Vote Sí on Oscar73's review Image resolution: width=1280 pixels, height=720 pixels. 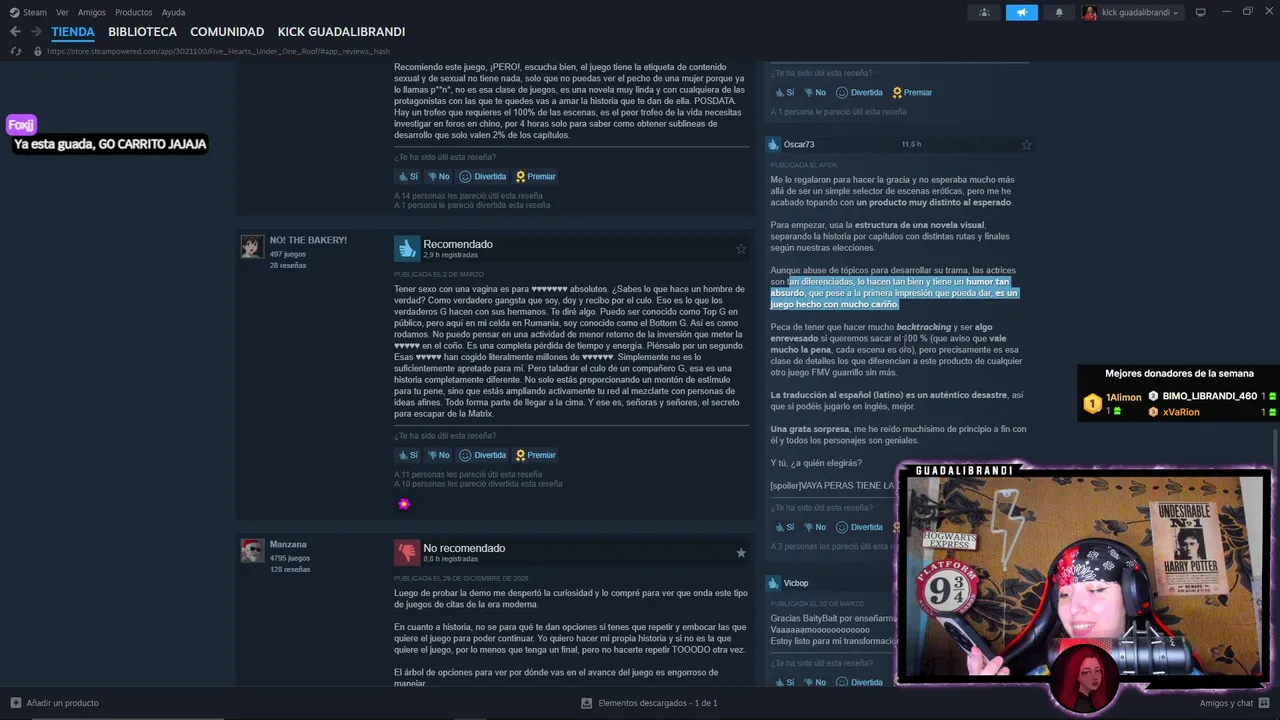[x=784, y=527]
